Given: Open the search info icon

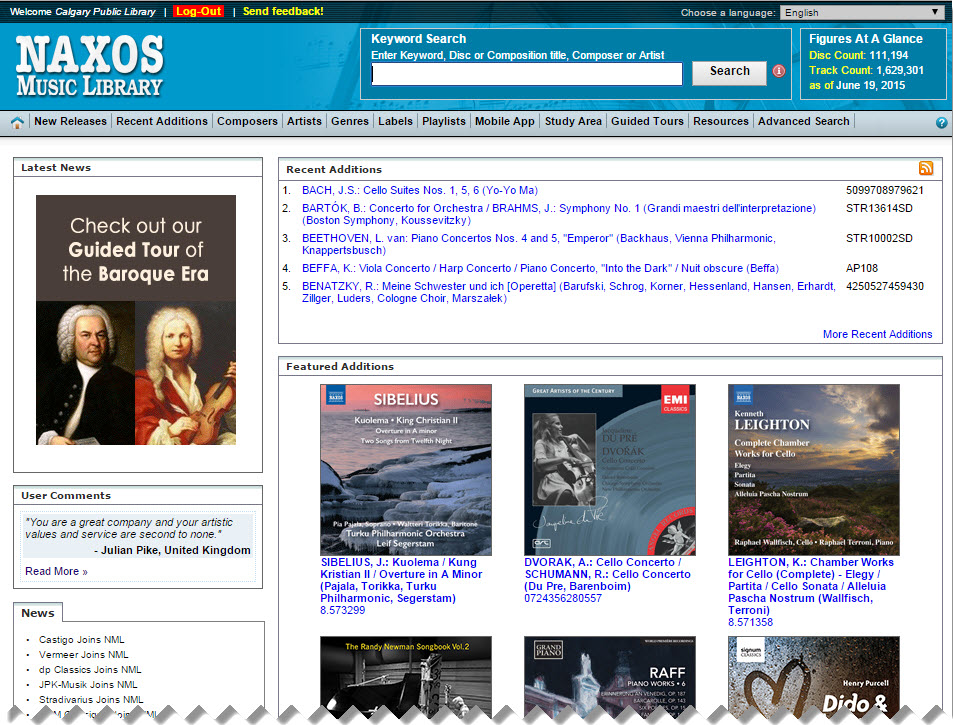Looking at the screenshot, I should click(779, 71).
